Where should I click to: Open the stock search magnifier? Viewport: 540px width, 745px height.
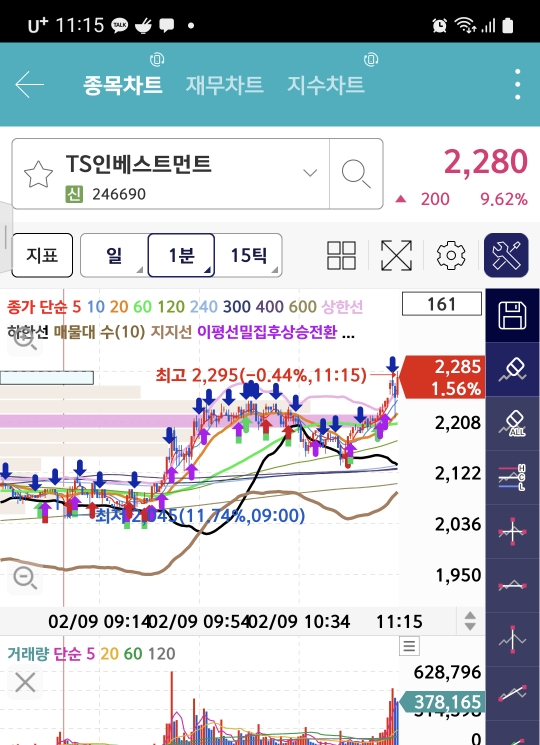[356, 174]
